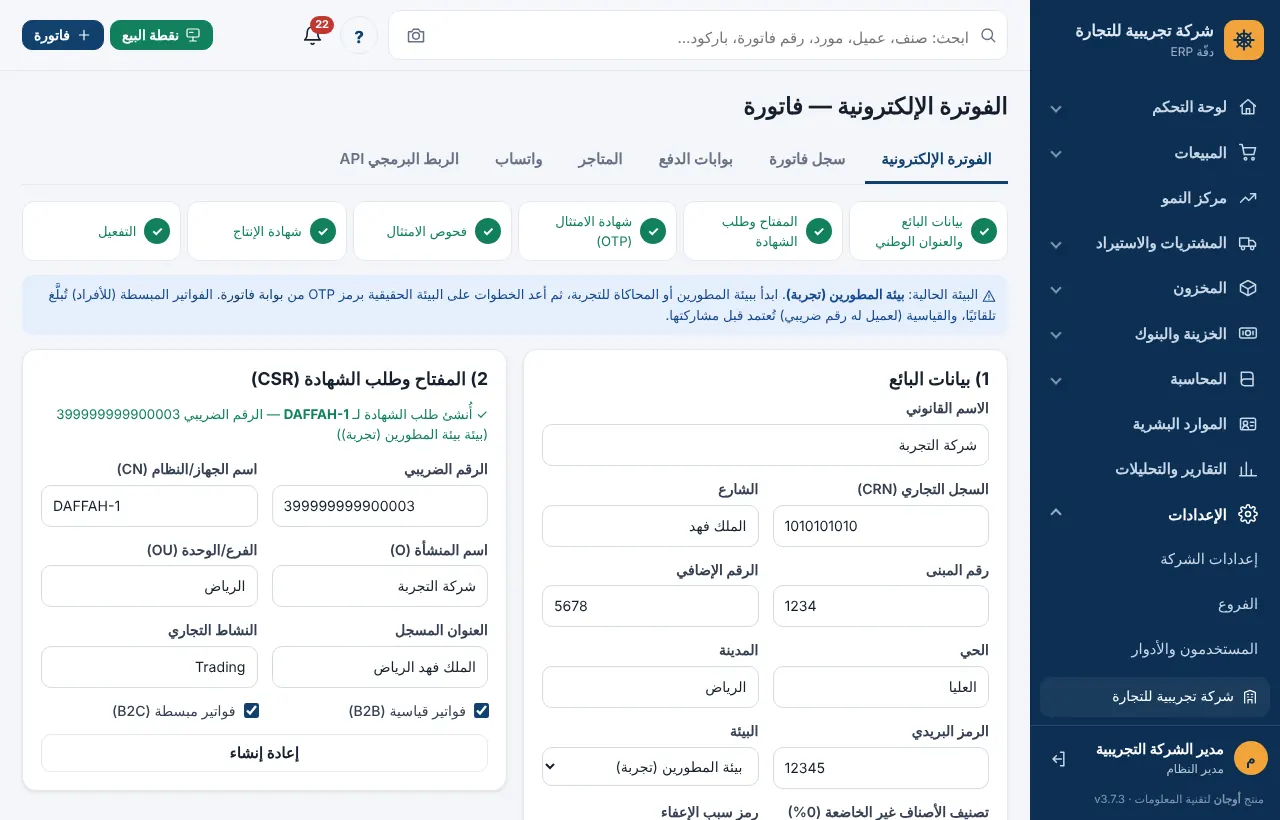
Task: Click the camera icon in the search bar
Action: coord(416,36)
